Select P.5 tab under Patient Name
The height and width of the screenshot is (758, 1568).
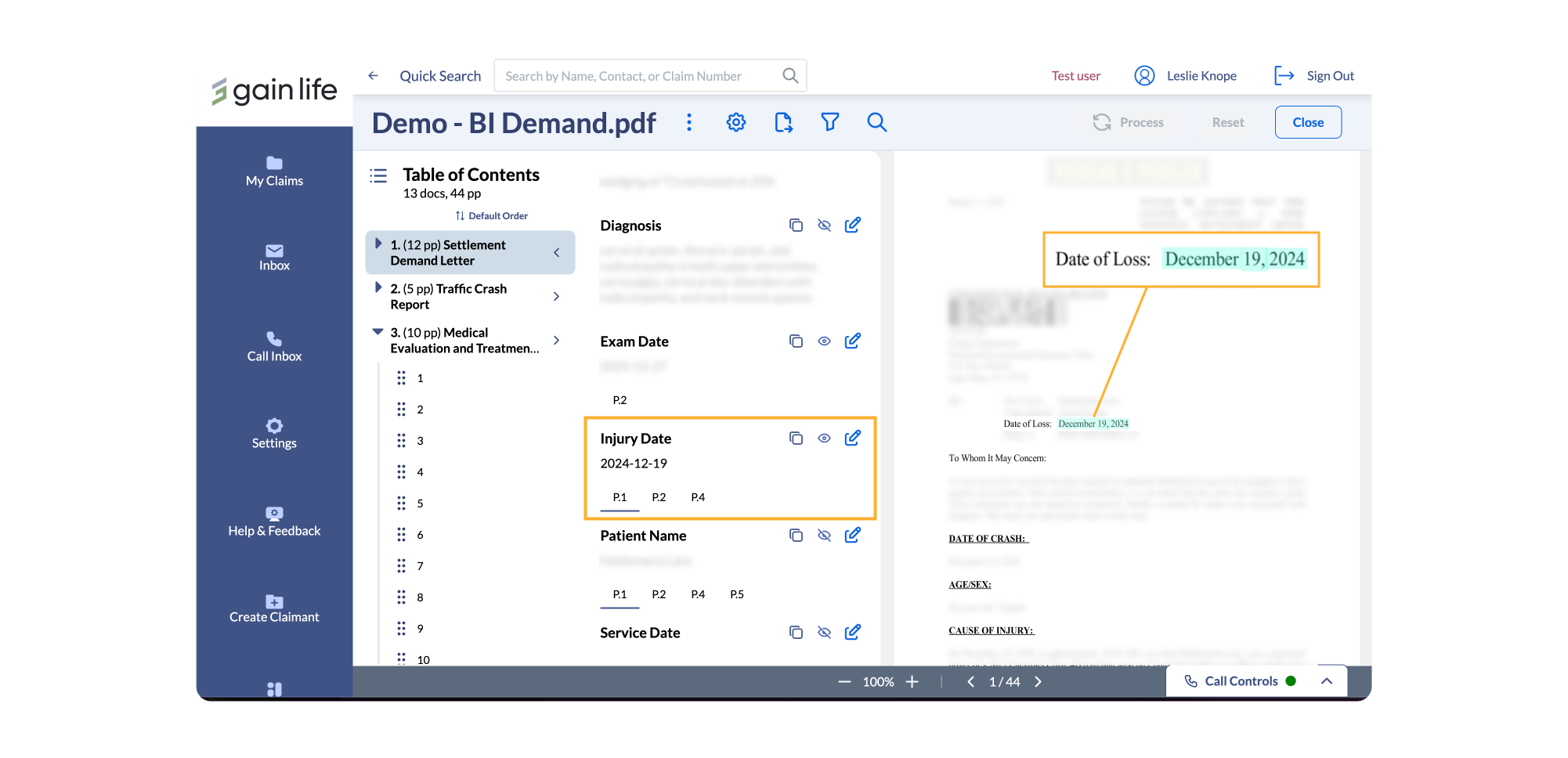click(x=737, y=594)
